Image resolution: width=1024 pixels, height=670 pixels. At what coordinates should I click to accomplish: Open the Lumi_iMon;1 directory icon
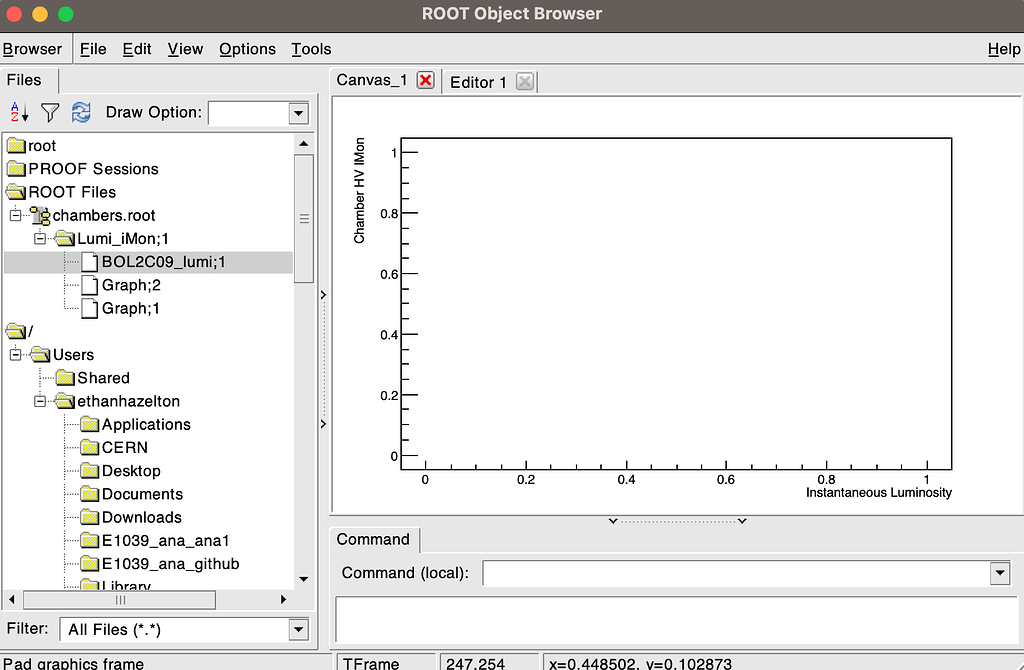tap(64, 238)
